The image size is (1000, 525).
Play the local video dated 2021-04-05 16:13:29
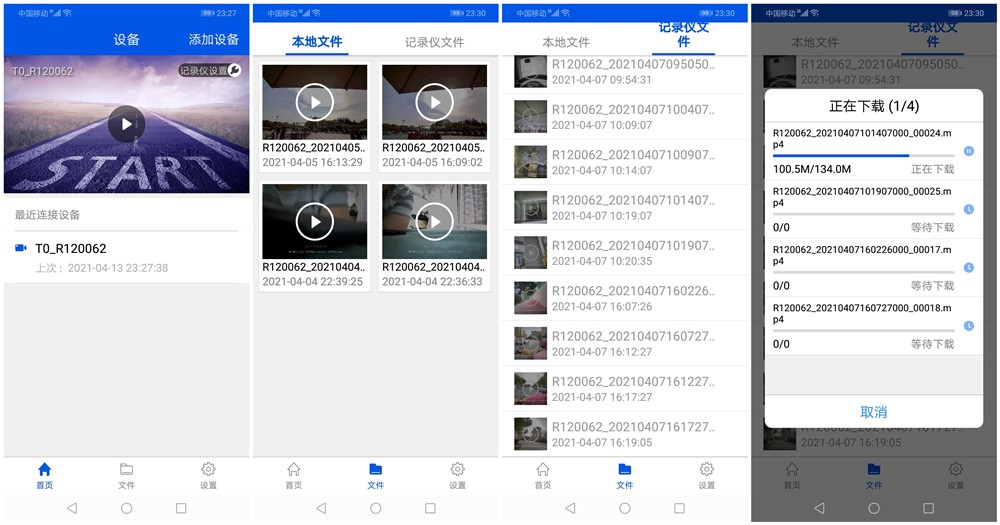(x=315, y=102)
